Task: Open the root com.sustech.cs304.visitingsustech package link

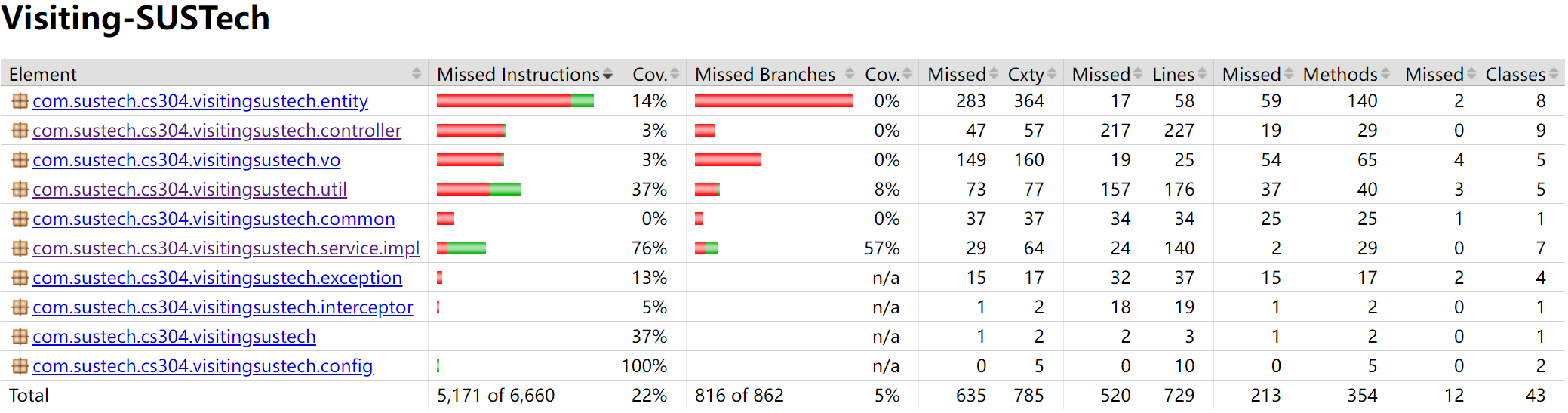Action: pyautogui.click(x=174, y=337)
